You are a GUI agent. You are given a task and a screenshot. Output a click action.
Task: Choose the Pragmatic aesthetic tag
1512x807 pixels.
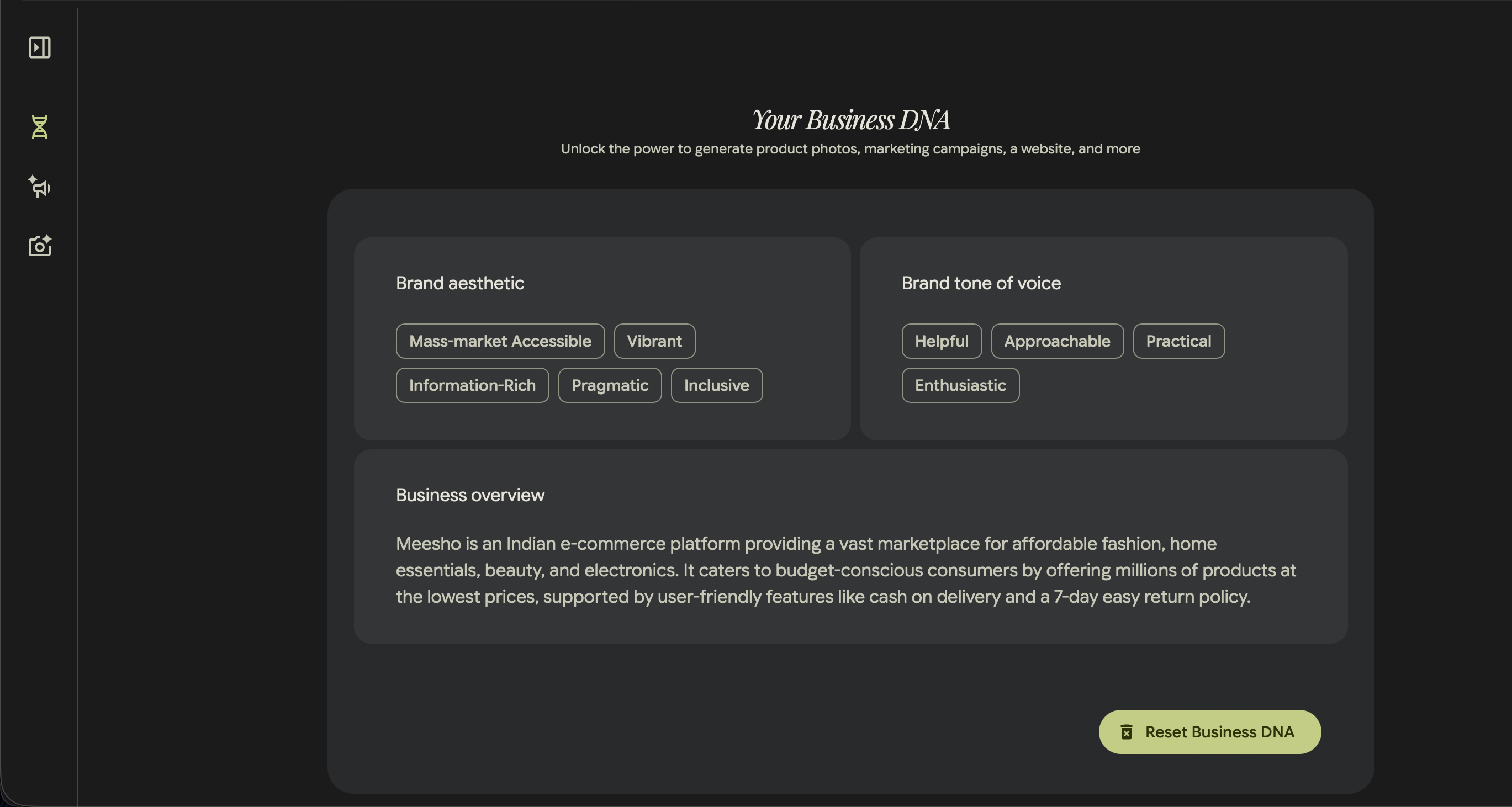(x=610, y=385)
